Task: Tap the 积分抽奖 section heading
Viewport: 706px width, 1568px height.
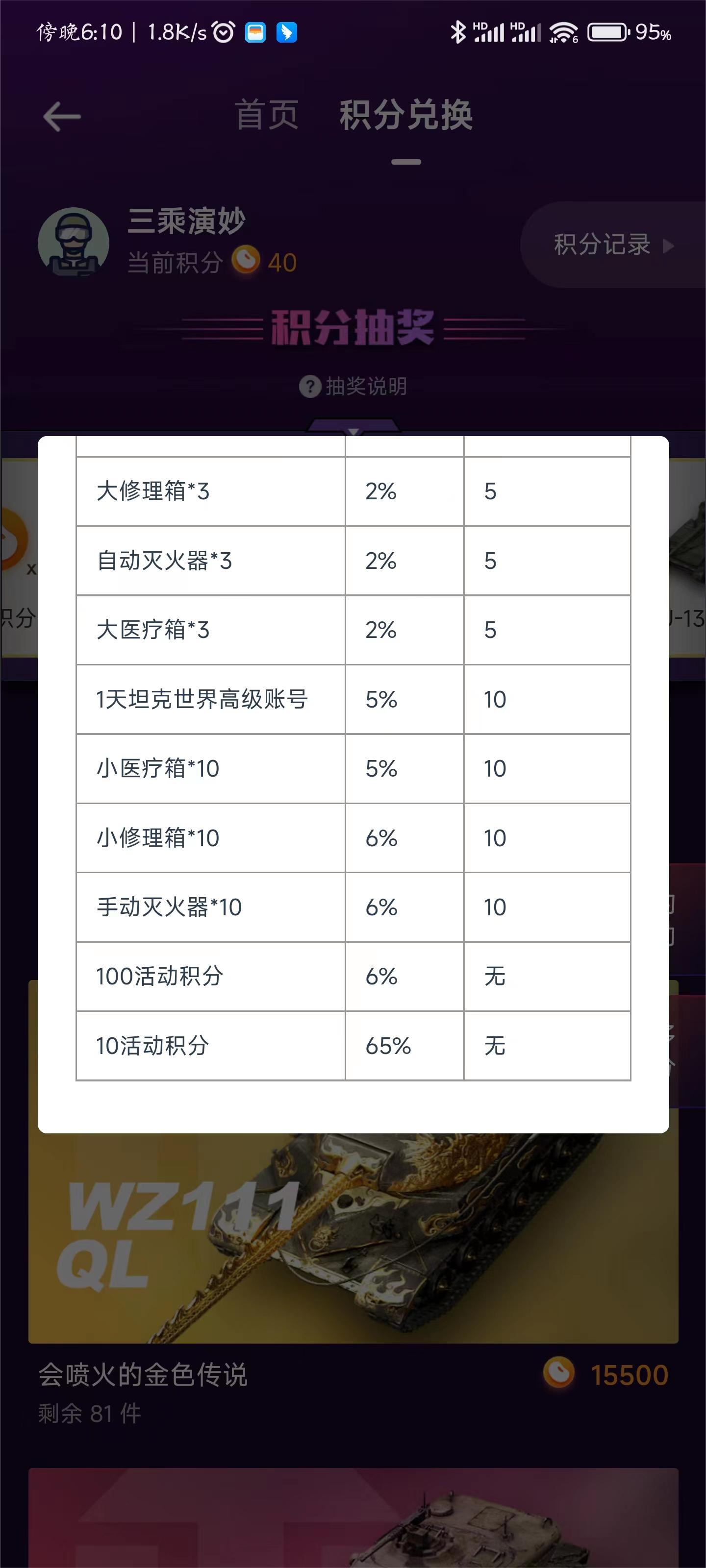Action: [x=353, y=327]
